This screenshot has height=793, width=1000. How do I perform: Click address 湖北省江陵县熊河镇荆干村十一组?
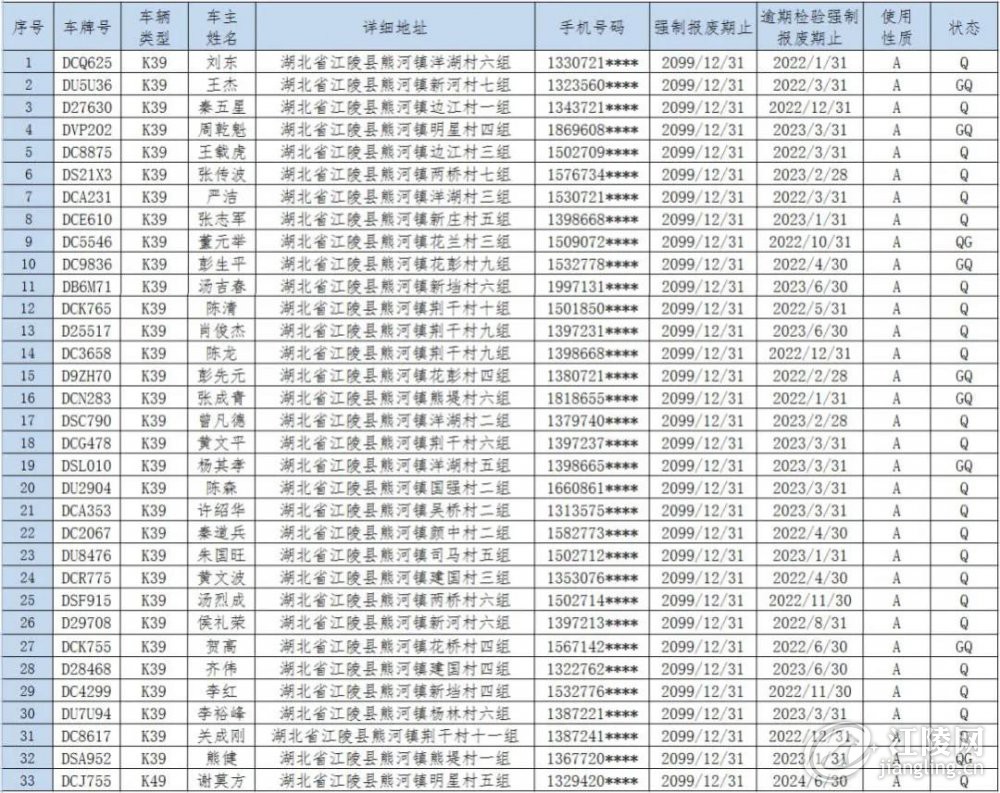click(395, 736)
